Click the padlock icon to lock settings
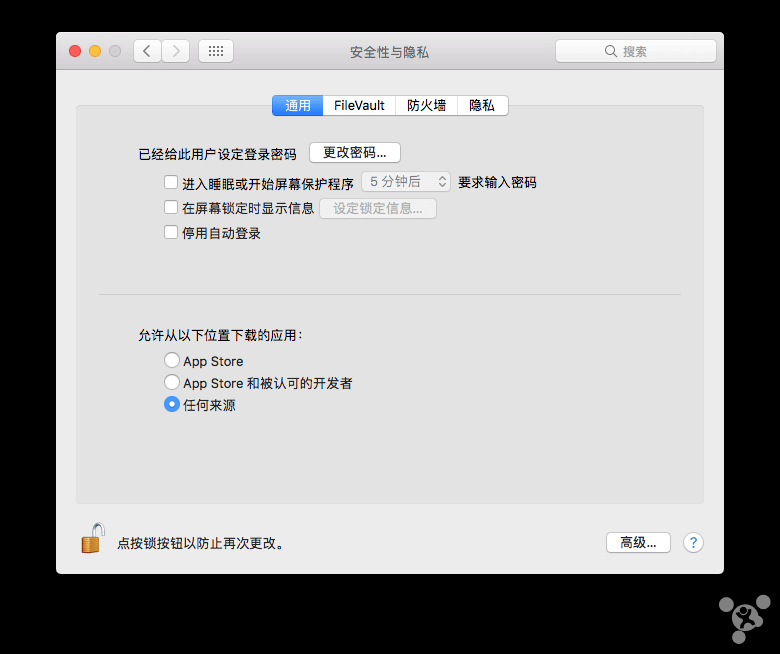Viewport: 780px width, 654px height. (x=92, y=539)
